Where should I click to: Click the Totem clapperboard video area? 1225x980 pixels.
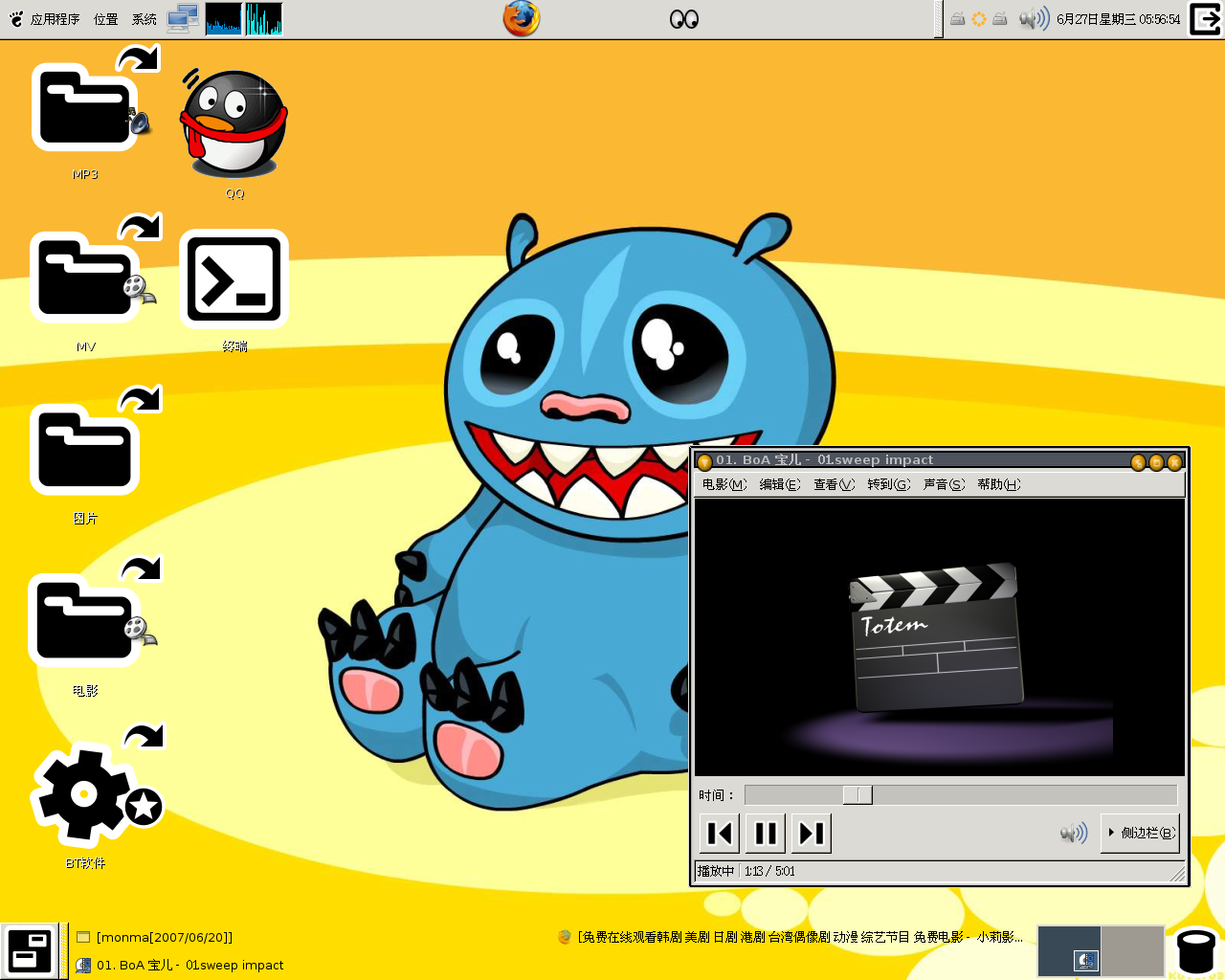coord(940,637)
